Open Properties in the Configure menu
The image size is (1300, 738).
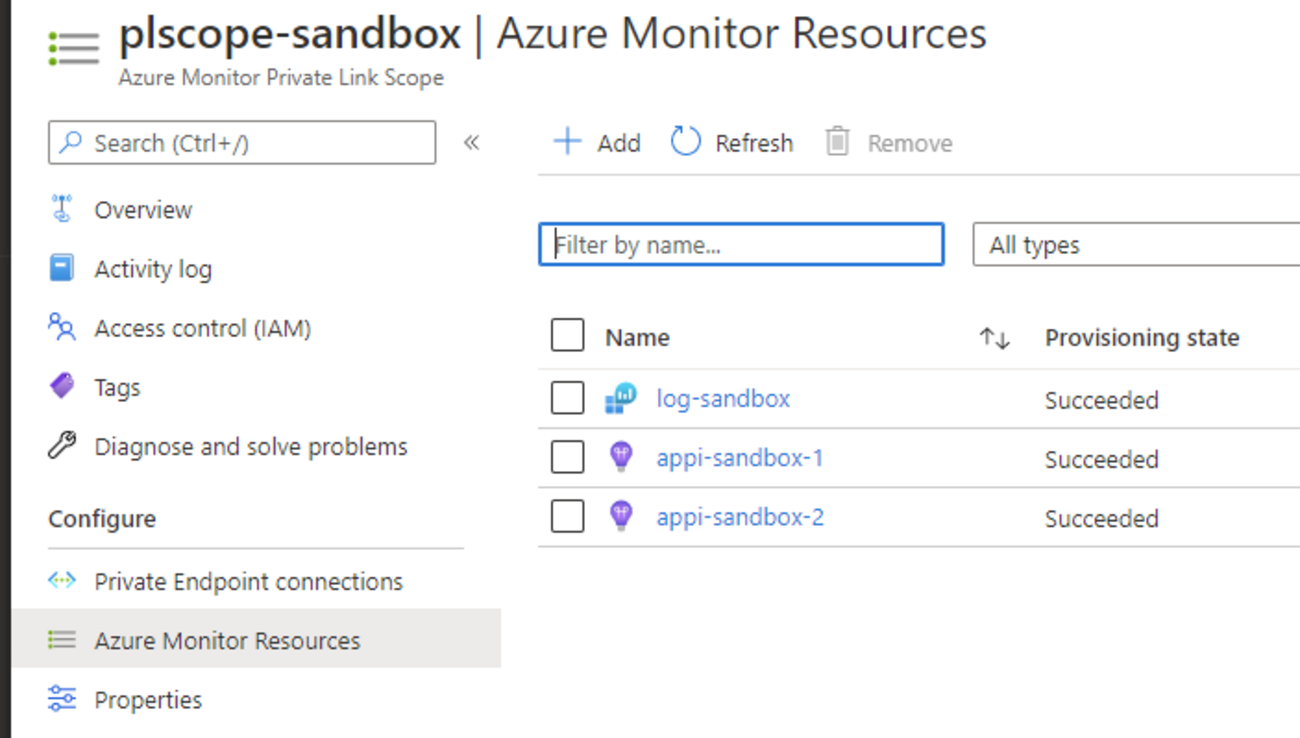148,700
